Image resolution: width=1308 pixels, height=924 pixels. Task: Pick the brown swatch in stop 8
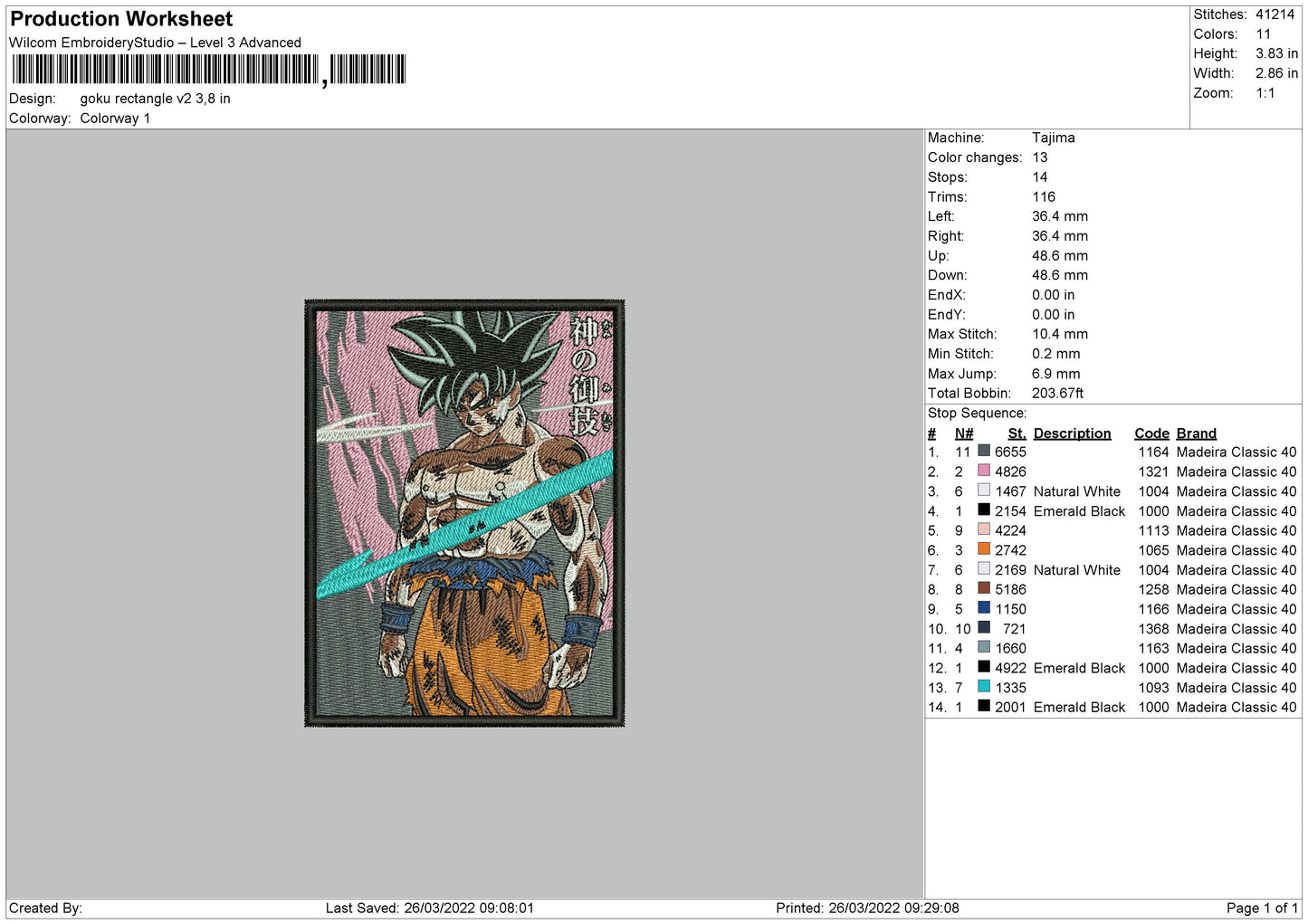[x=983, y=588]
